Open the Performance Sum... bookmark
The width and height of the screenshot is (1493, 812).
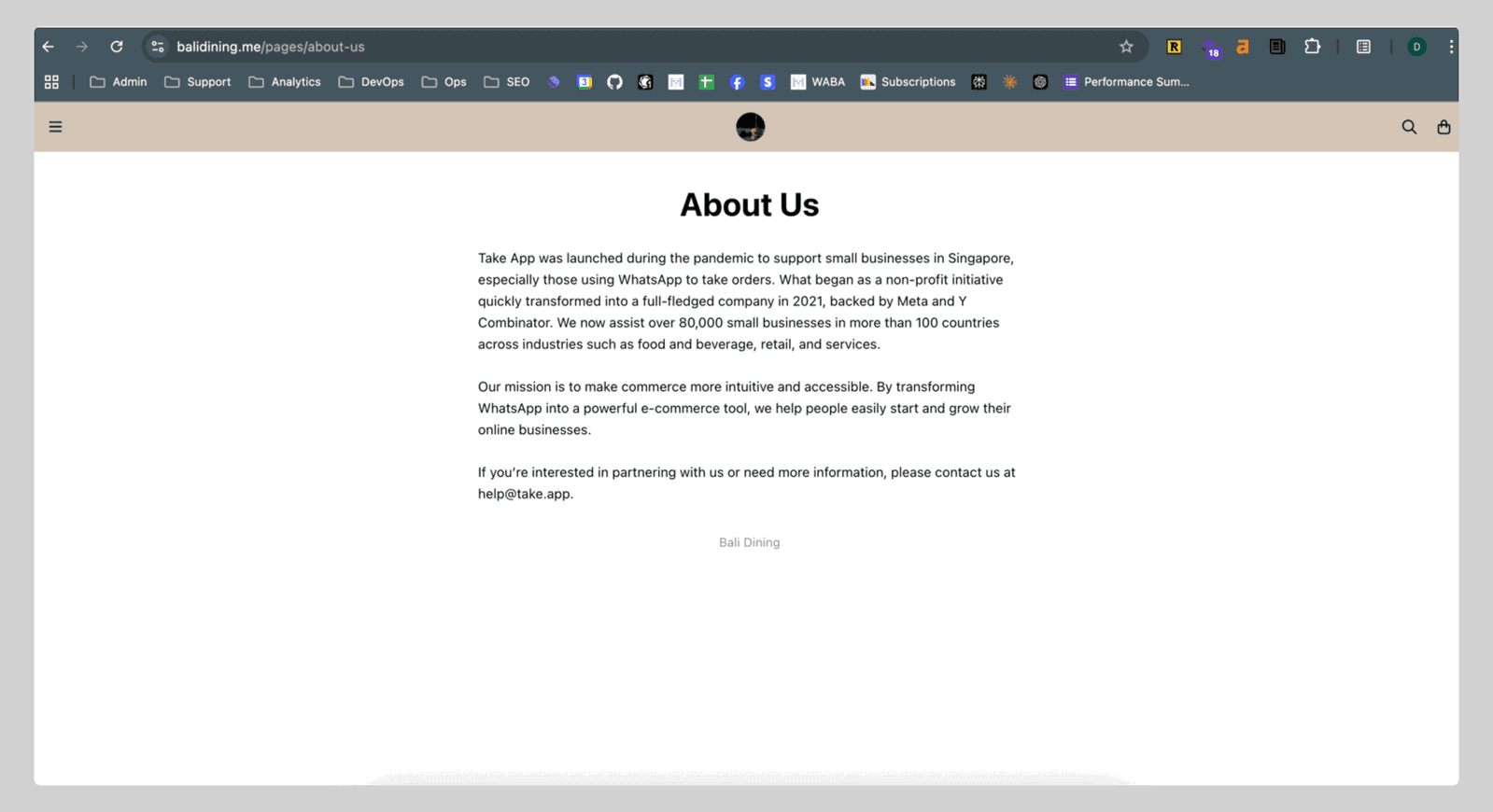1126,82
